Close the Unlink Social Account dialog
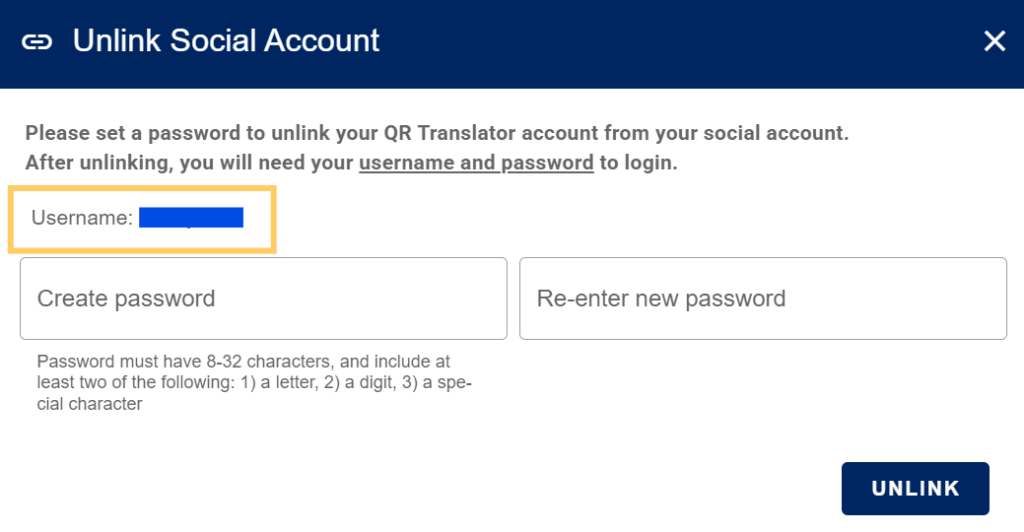This screenshot has width=1024, height=532. (994, 41)
